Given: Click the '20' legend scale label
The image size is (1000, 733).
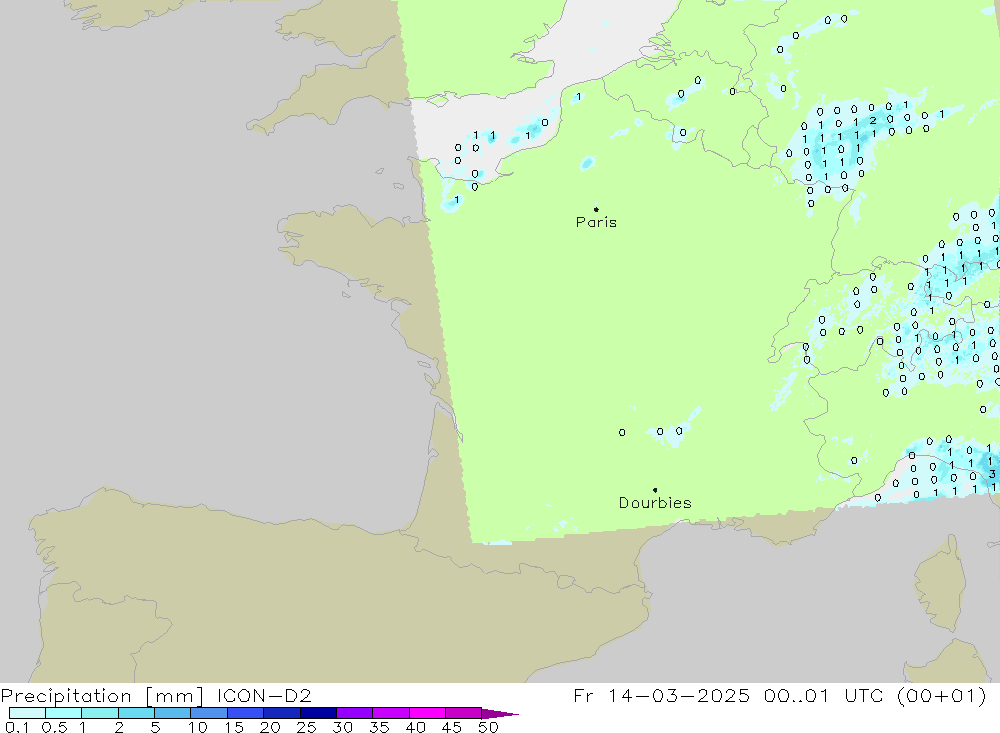Looking at the screenshot, I should coord(270,727).
